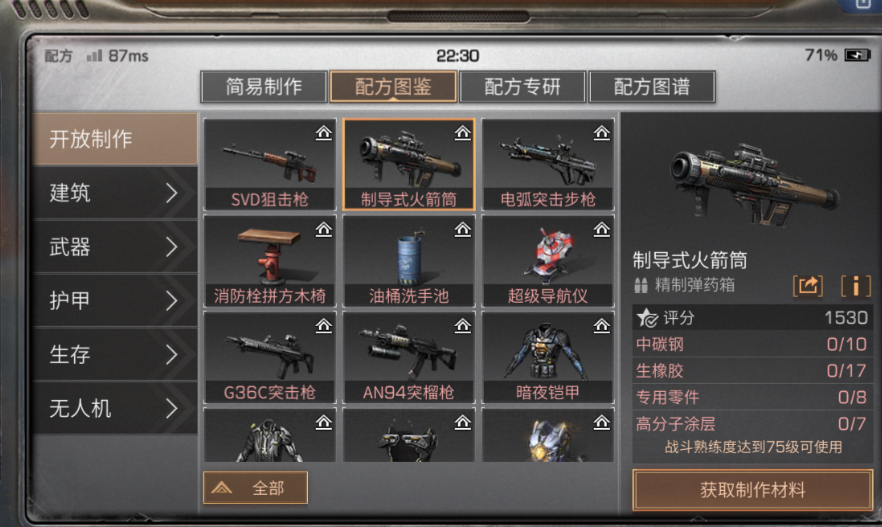882x527 pixels.
Task: Expand the 建筑 category
Action: (x=115, y=193)
